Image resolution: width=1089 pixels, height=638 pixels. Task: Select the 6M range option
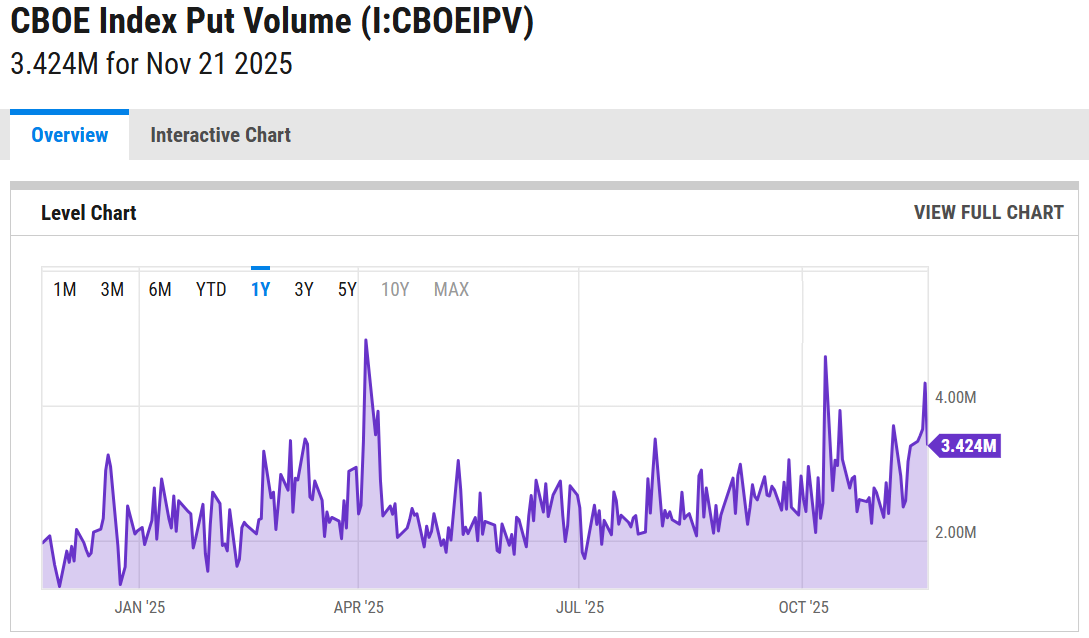(x=160, y=290)
